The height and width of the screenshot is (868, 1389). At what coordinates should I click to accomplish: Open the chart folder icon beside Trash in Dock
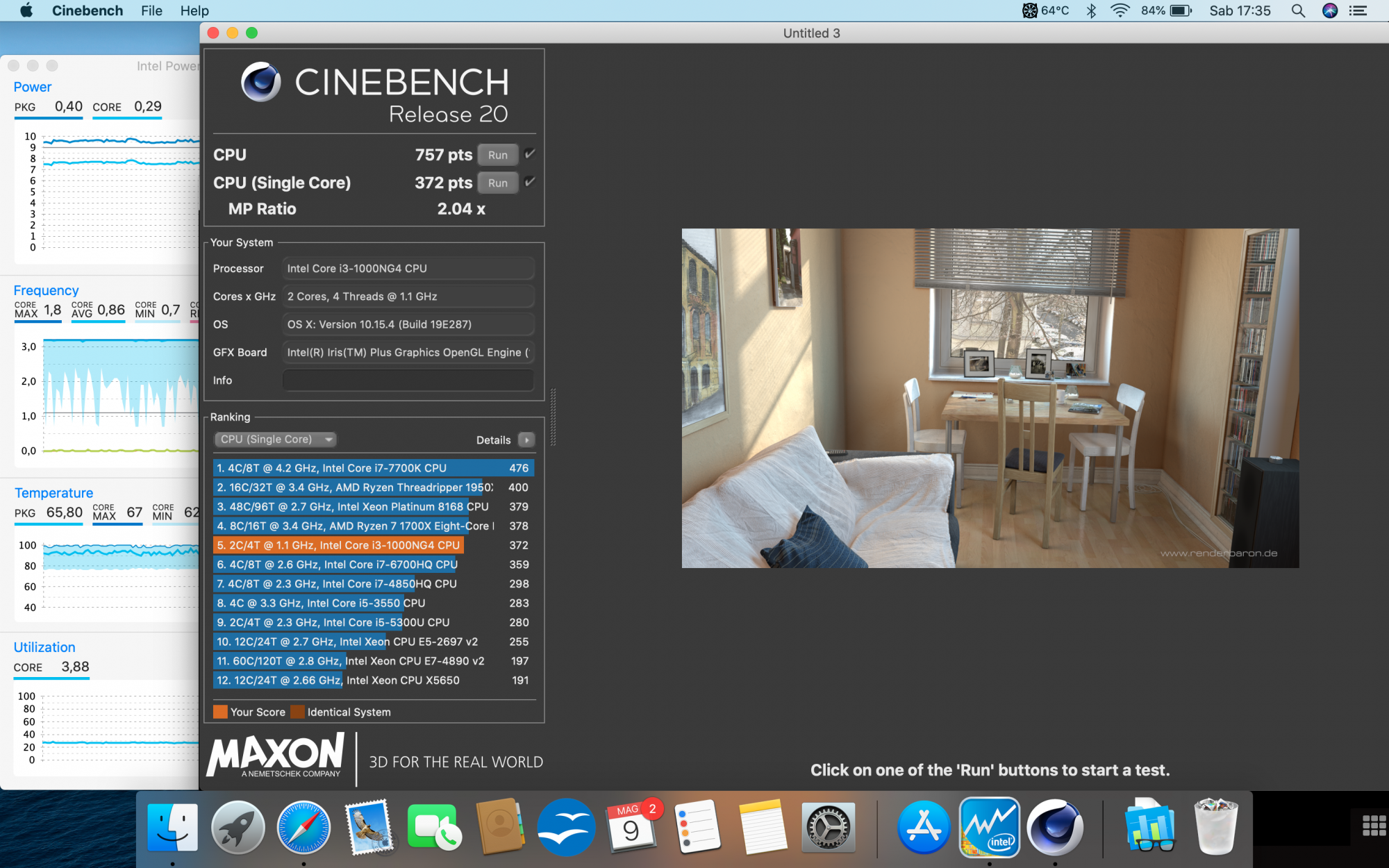point(1150,826)
